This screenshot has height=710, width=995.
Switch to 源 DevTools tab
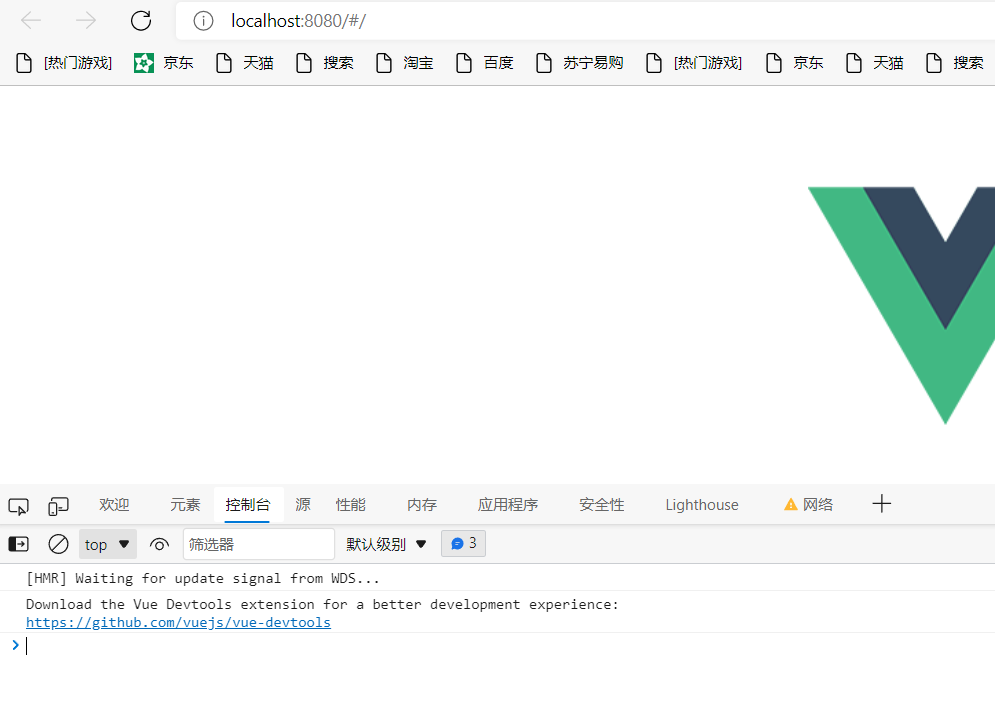(303, 505)
